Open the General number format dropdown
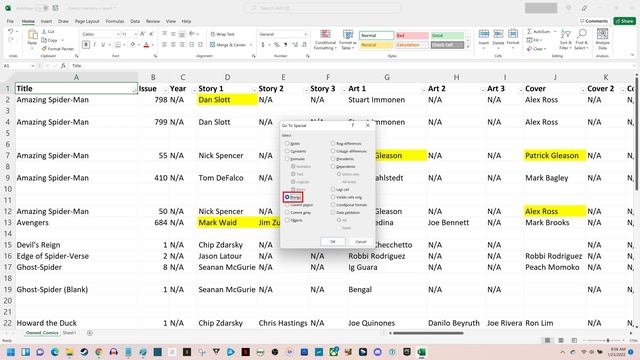Viewport: 640px width, 360px height. point(305,34)
